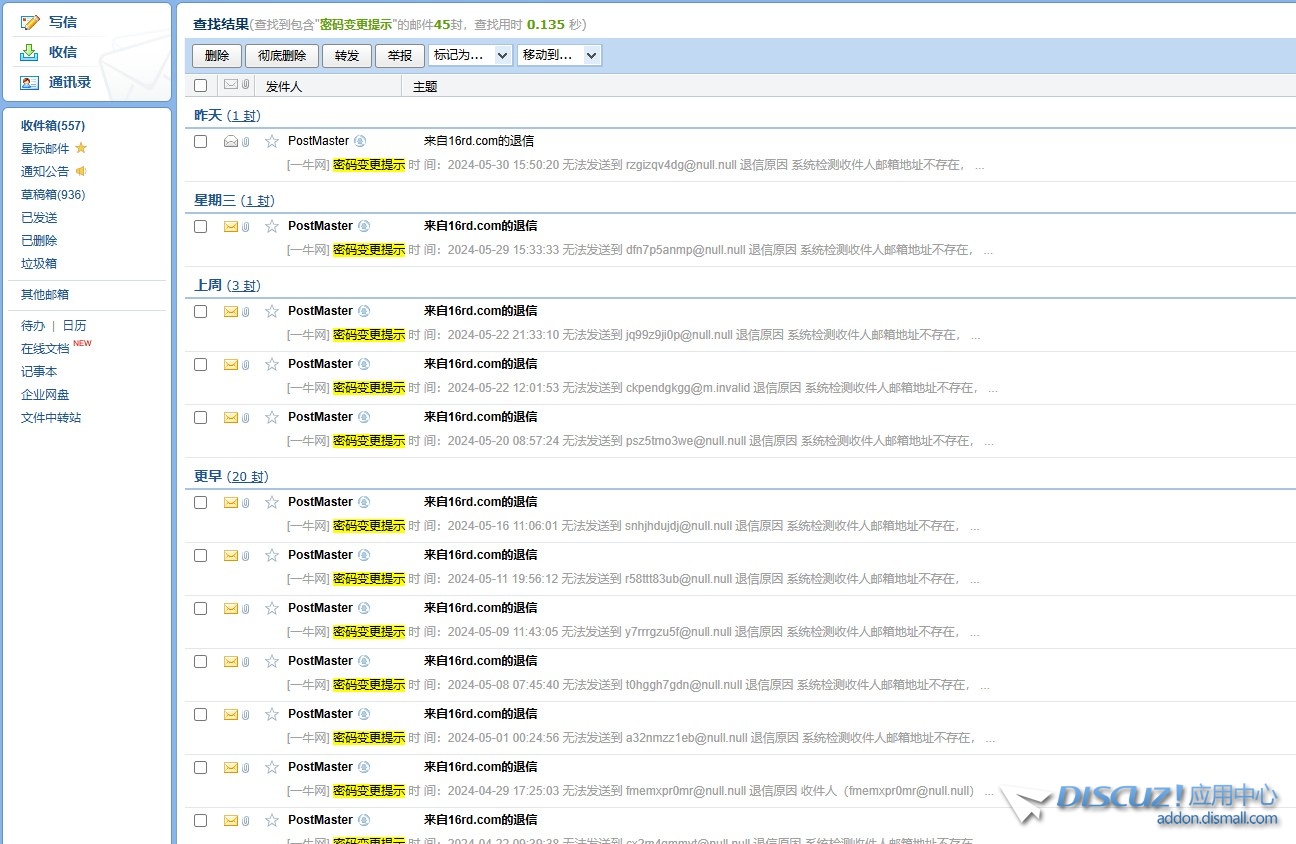Click the attachment icon of the 昨天 email
This screenshot has height=844, width=1296.
coord(246,141)
